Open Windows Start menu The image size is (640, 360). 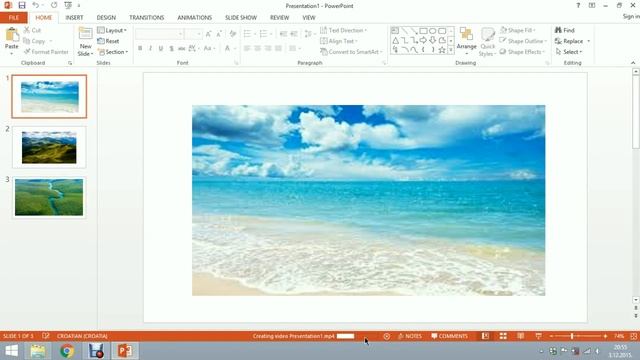11,351
